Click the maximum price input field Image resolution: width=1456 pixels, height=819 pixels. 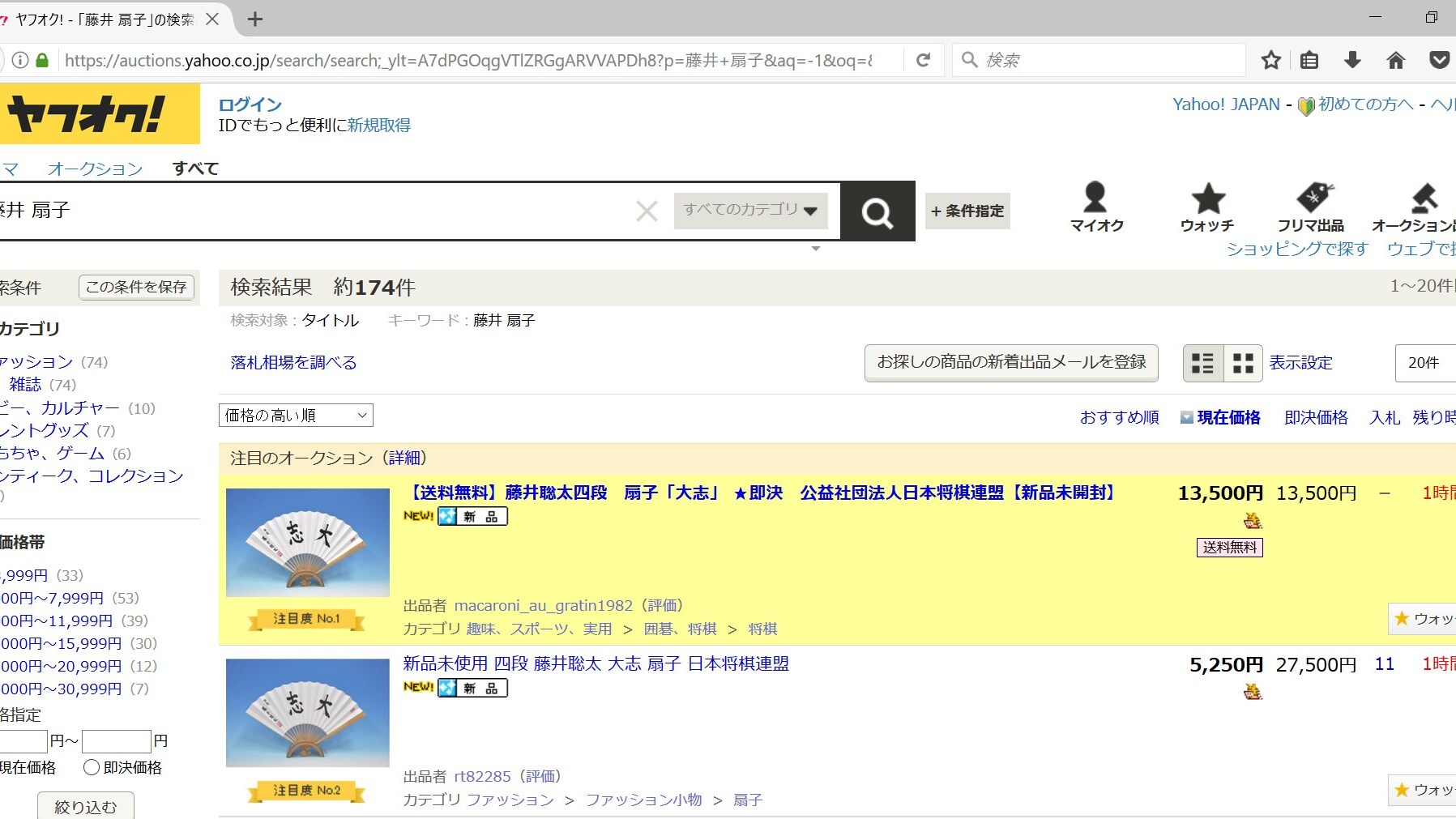[x=117, y=741]
